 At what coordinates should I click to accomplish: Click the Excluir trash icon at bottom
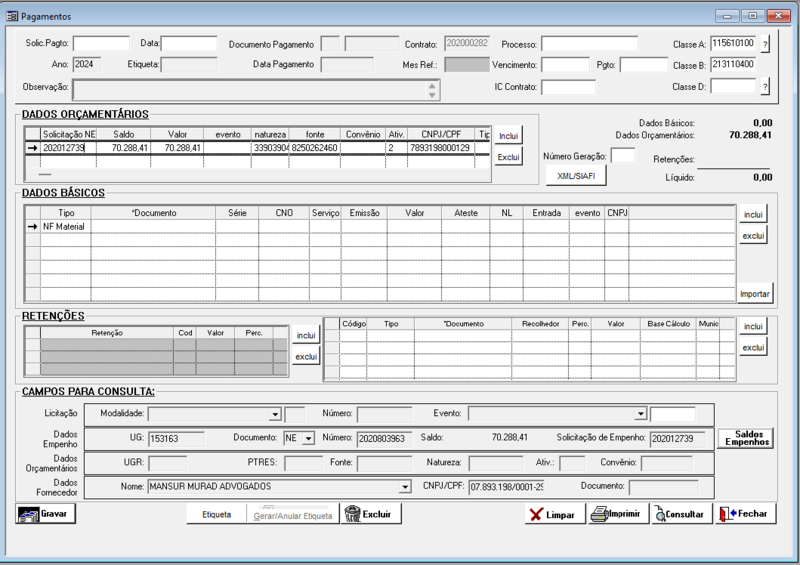(x=371, y=513)
